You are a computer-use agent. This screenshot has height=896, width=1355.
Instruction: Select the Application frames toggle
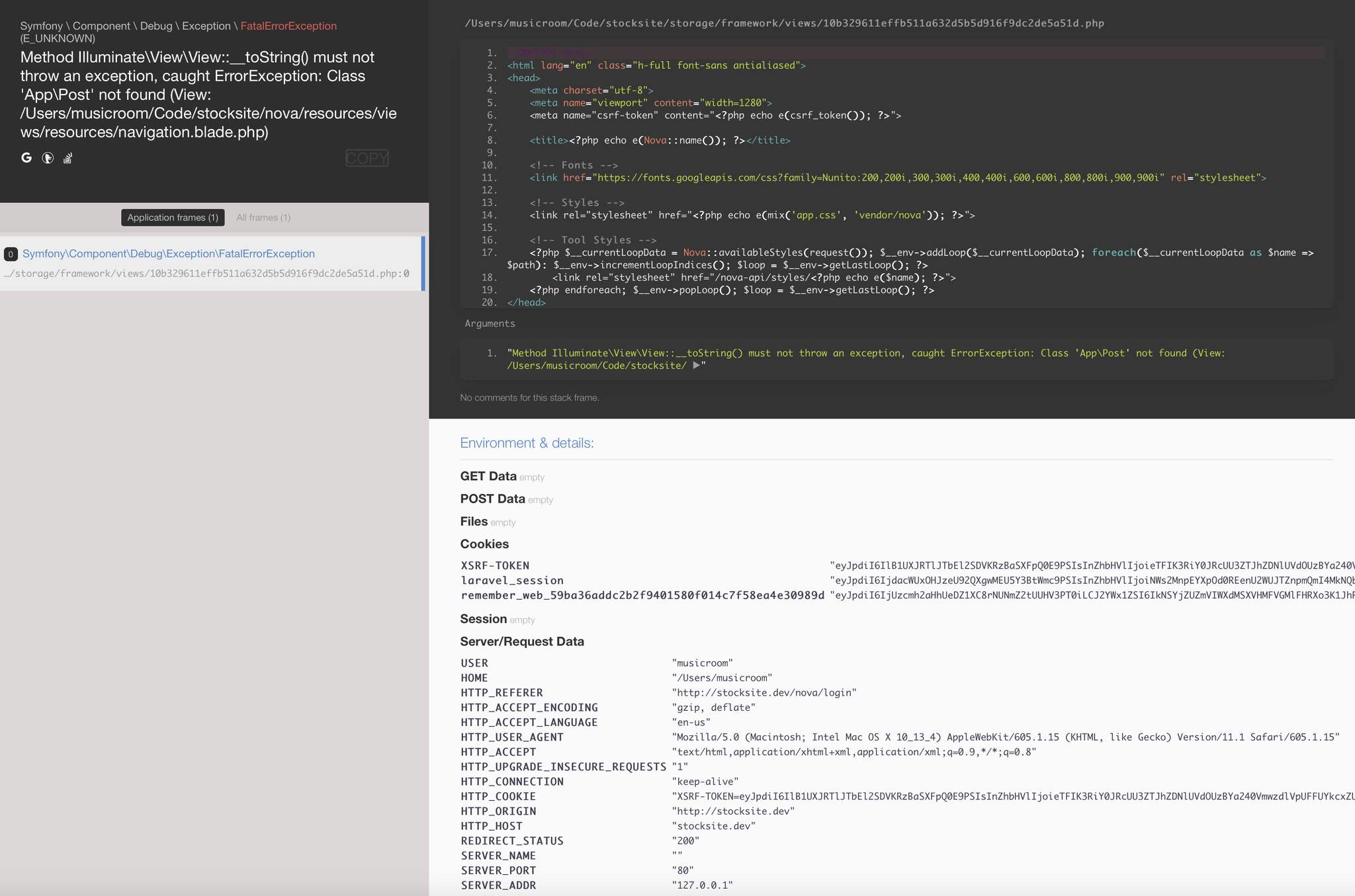tap(172, 217)
